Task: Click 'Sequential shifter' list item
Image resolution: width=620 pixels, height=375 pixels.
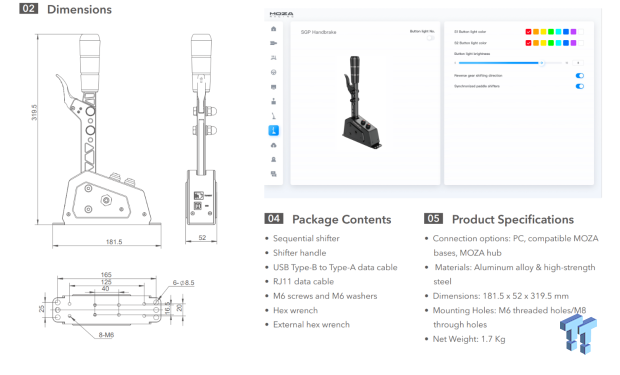Action: coord(306,239)
